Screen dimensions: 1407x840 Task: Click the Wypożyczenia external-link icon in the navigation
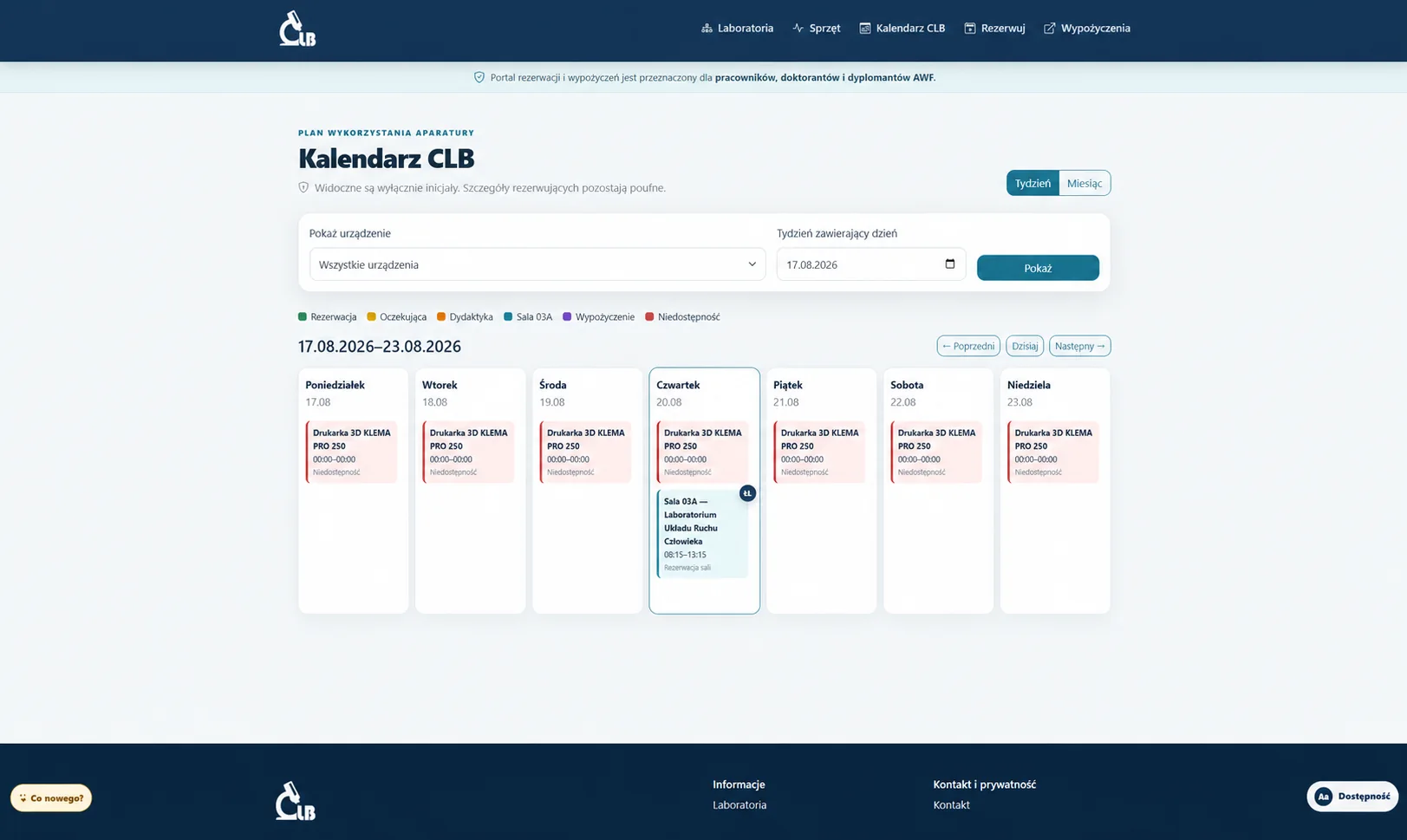(x=1050, y=29)
